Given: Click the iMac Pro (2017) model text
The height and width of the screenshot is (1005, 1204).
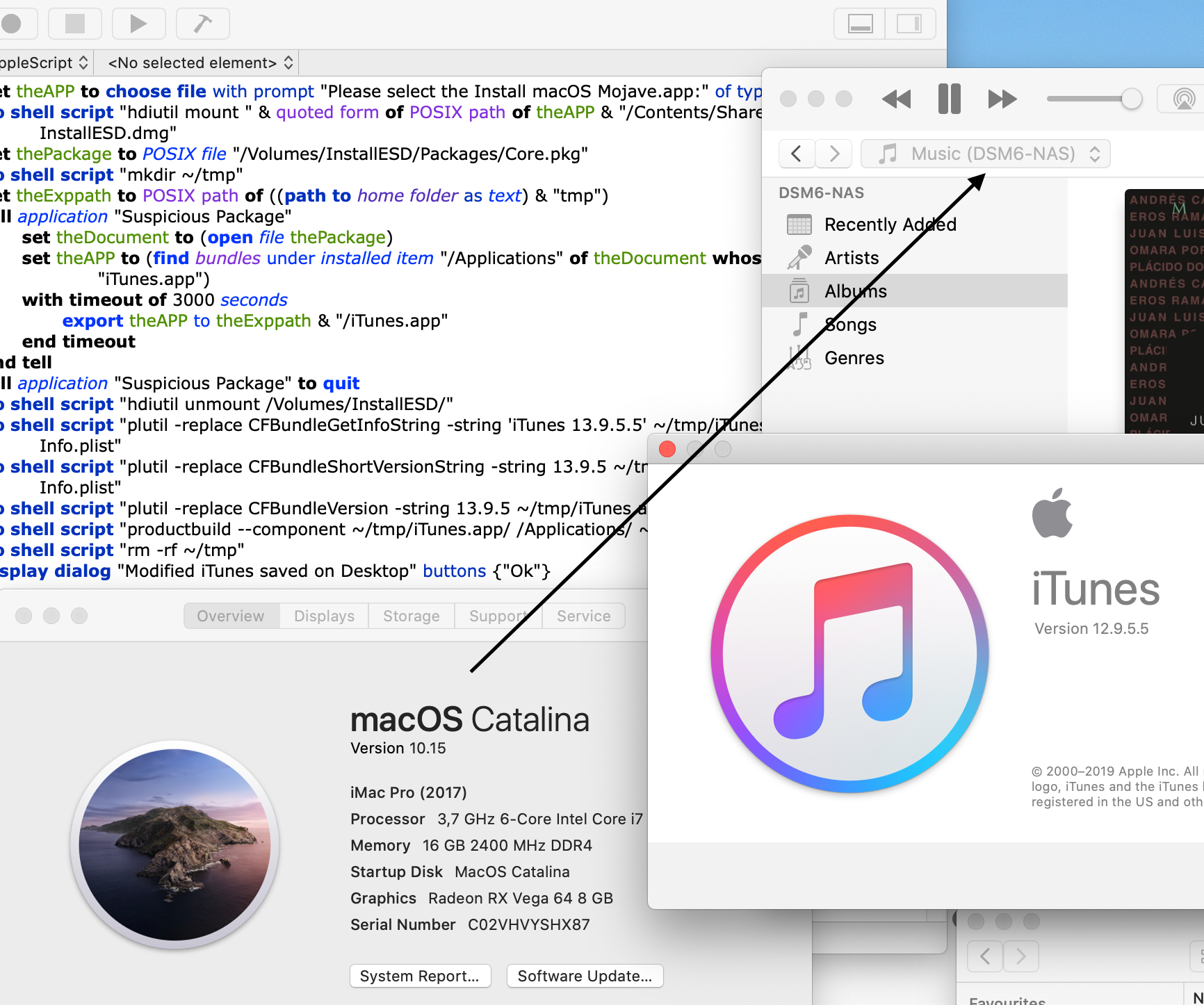Looking at the screenshot, I should tap(409, 792).
